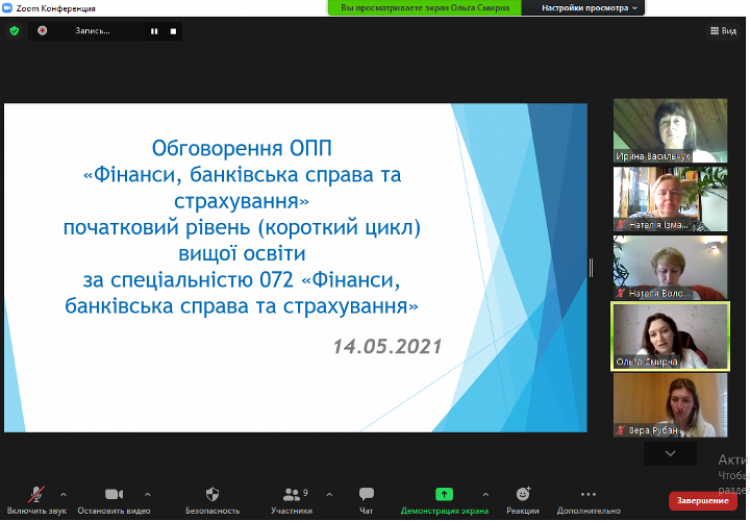Image resolution: width=750 pixels, height=521 pixels.
Task: Expand the participants options arrow
Action: tap(329, 494)
